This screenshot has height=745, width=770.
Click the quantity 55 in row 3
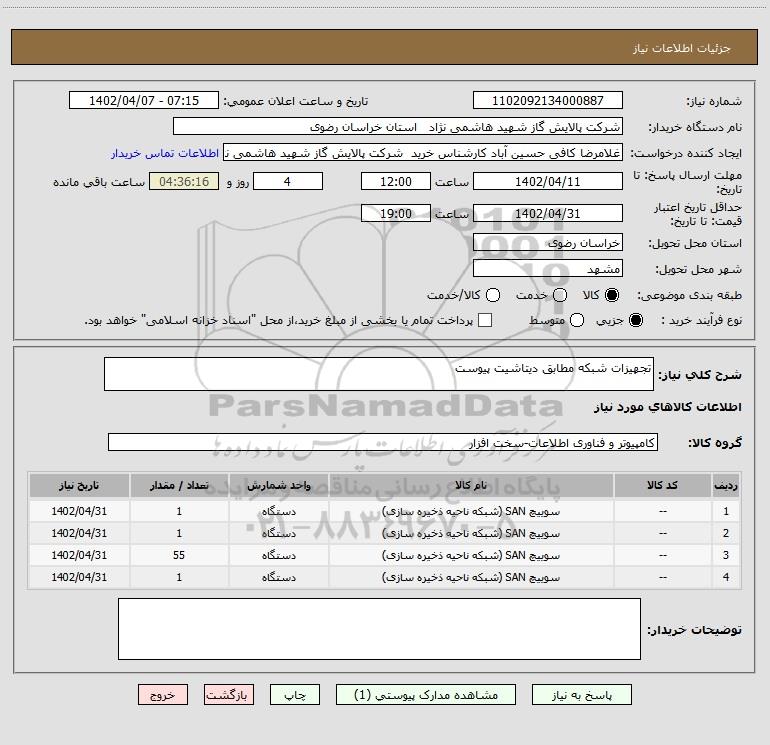tap(179, 555)
